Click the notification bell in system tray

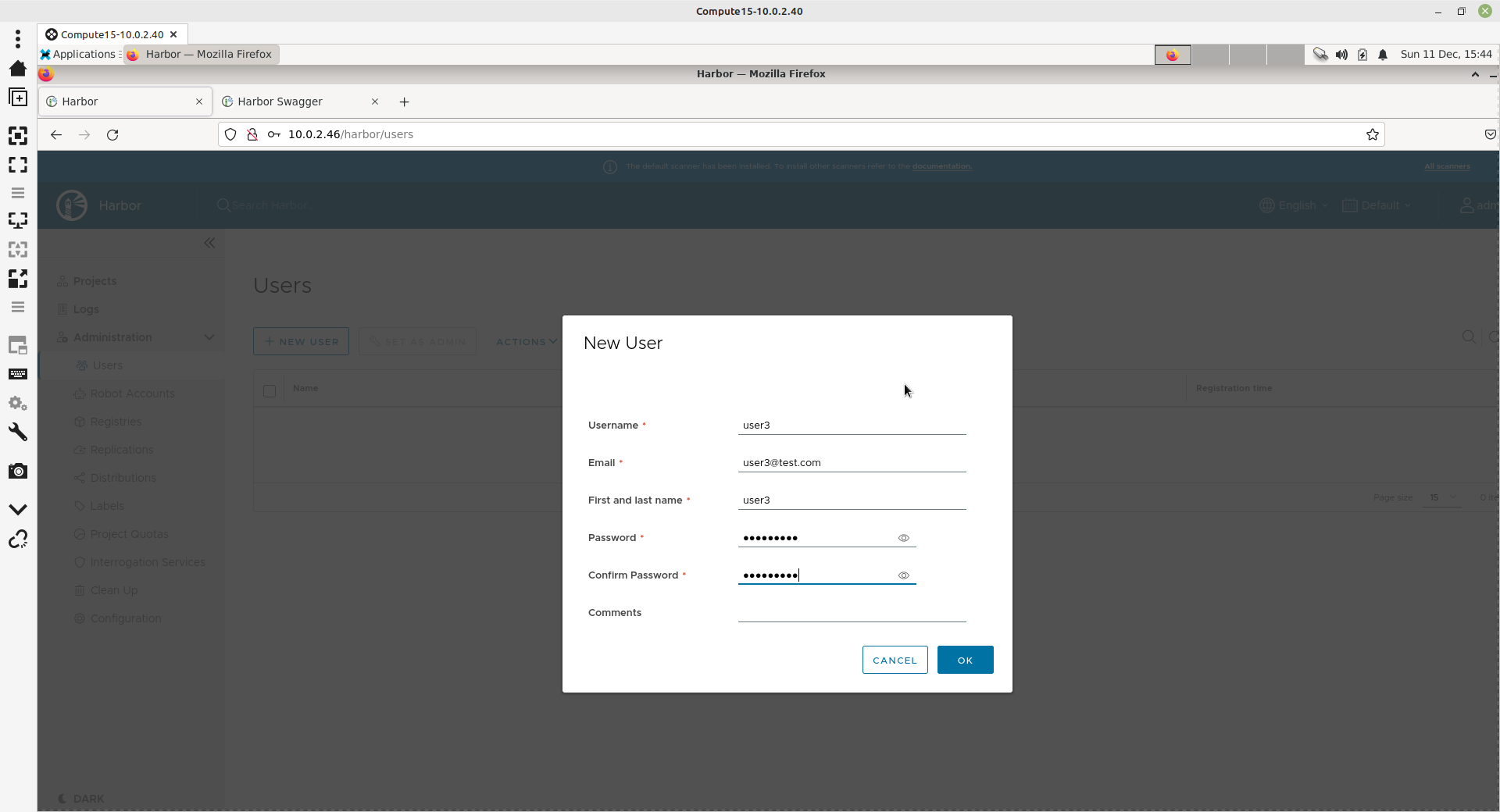coord(1383,55)
